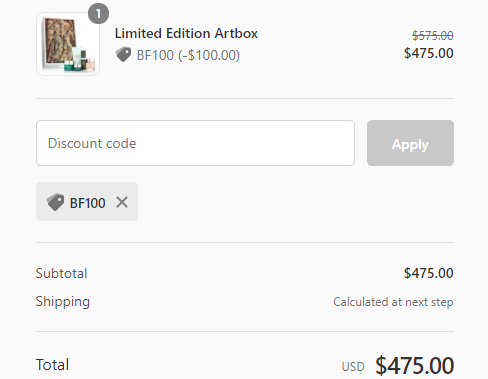Click the tag icon in BF100 chip
The height and width of the screenshot is (379, 488).
coord(55,202)
